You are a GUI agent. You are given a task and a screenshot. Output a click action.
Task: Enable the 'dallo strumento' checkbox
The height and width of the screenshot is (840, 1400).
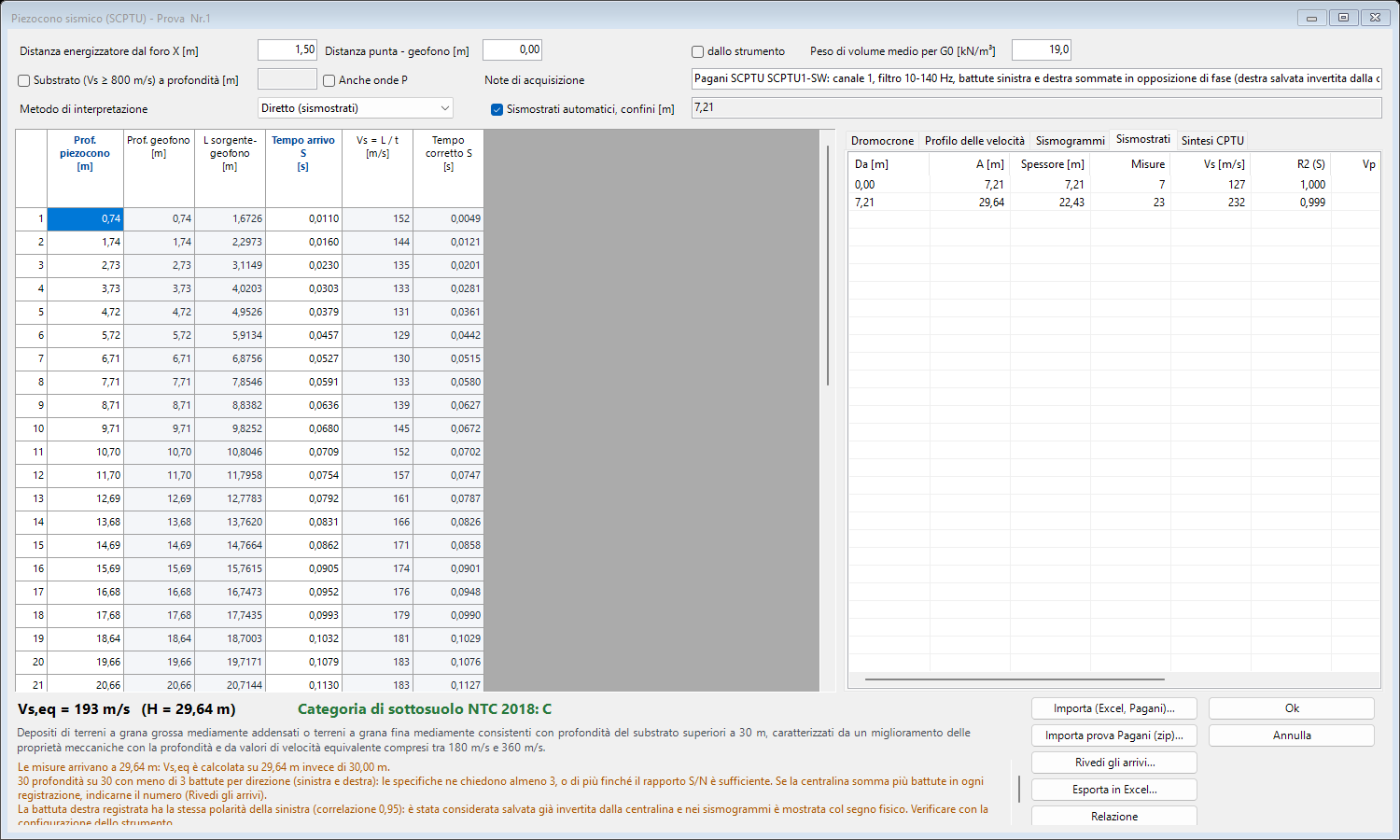(697, 51)
